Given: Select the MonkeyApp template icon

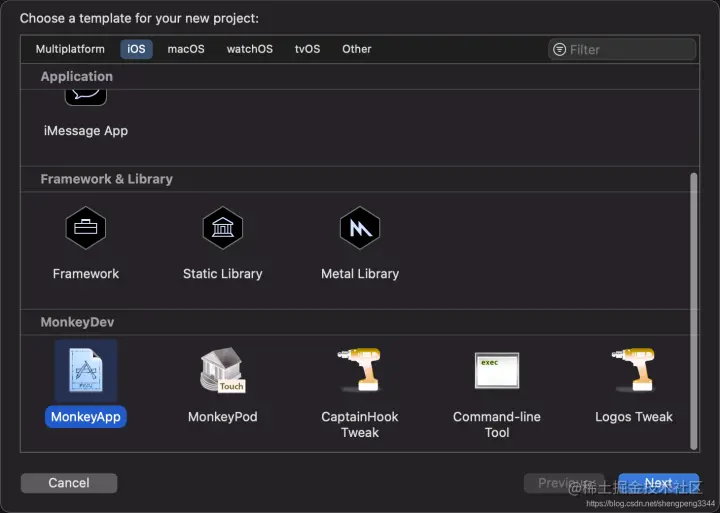Looking at the screenshot, I should [86, 370].
